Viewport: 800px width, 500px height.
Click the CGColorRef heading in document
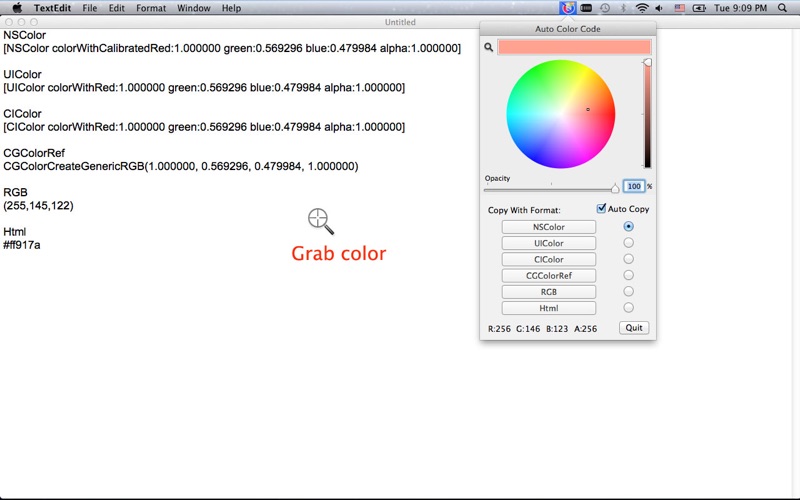point(34,153)
